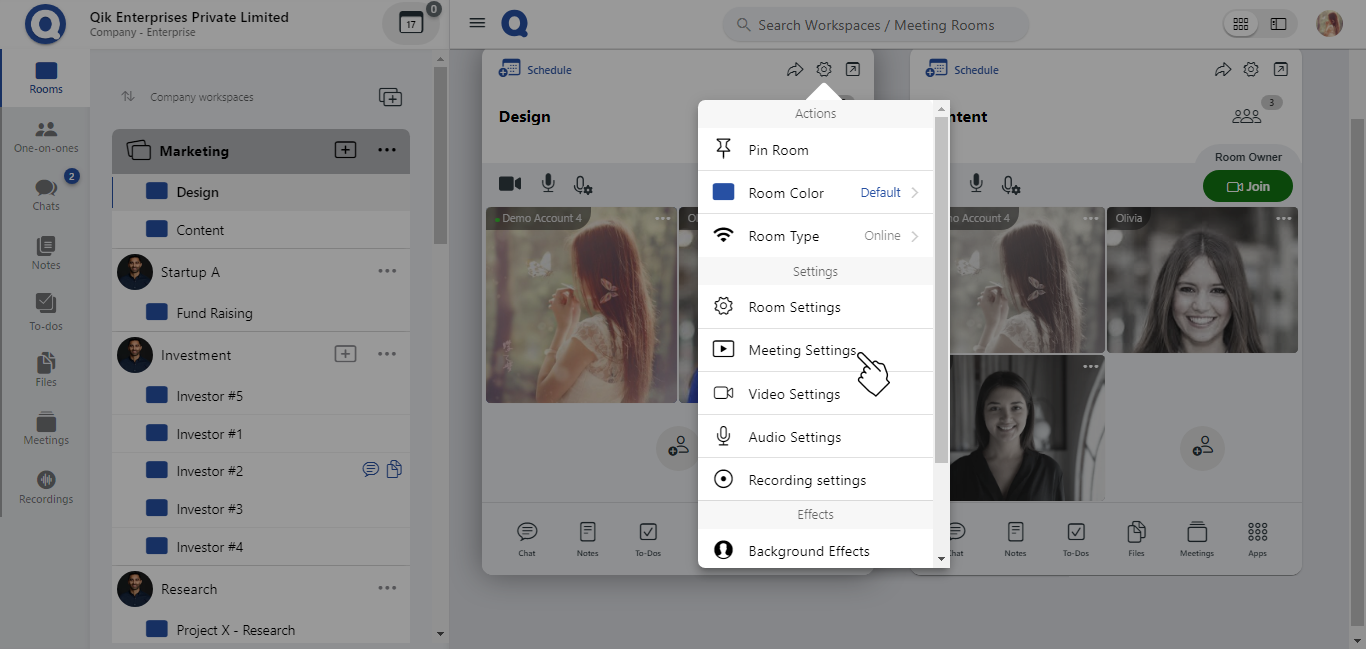Expand the Room Type submenu
The image size is (1366, 649).
914,236
